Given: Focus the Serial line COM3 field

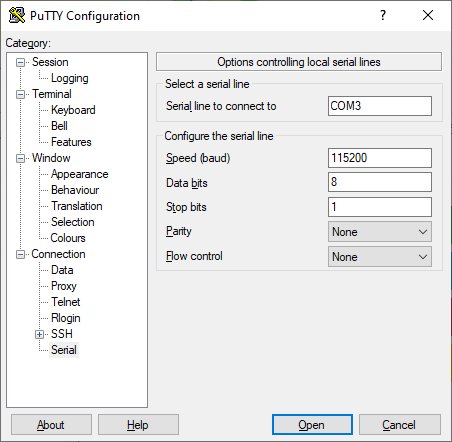Looking at the screenshot, I should (x=380, y=106).
